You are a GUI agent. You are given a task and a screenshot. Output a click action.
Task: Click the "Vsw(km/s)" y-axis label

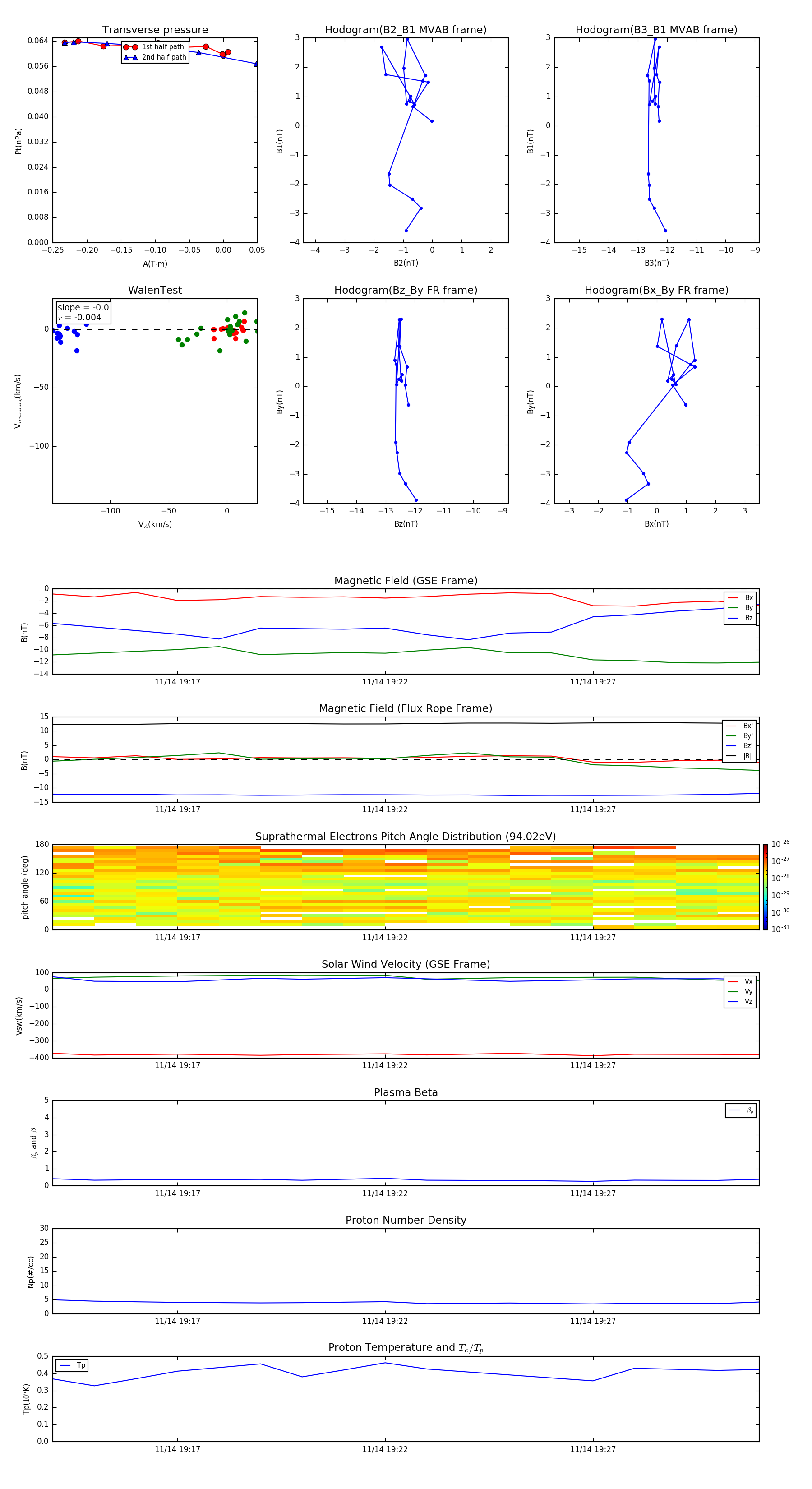18,1016
